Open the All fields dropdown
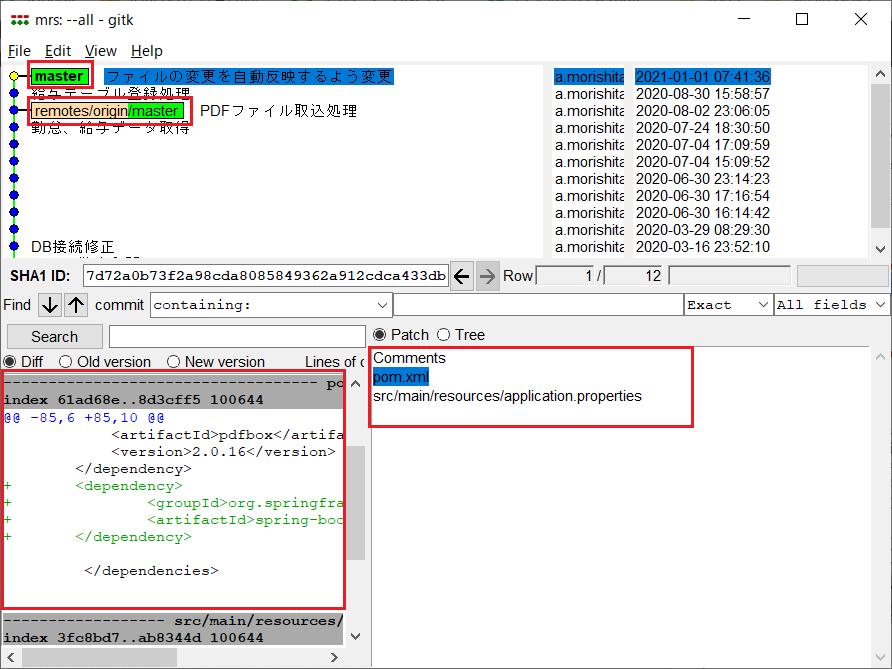Screen dimensions: 892x669 pos(832,305)
